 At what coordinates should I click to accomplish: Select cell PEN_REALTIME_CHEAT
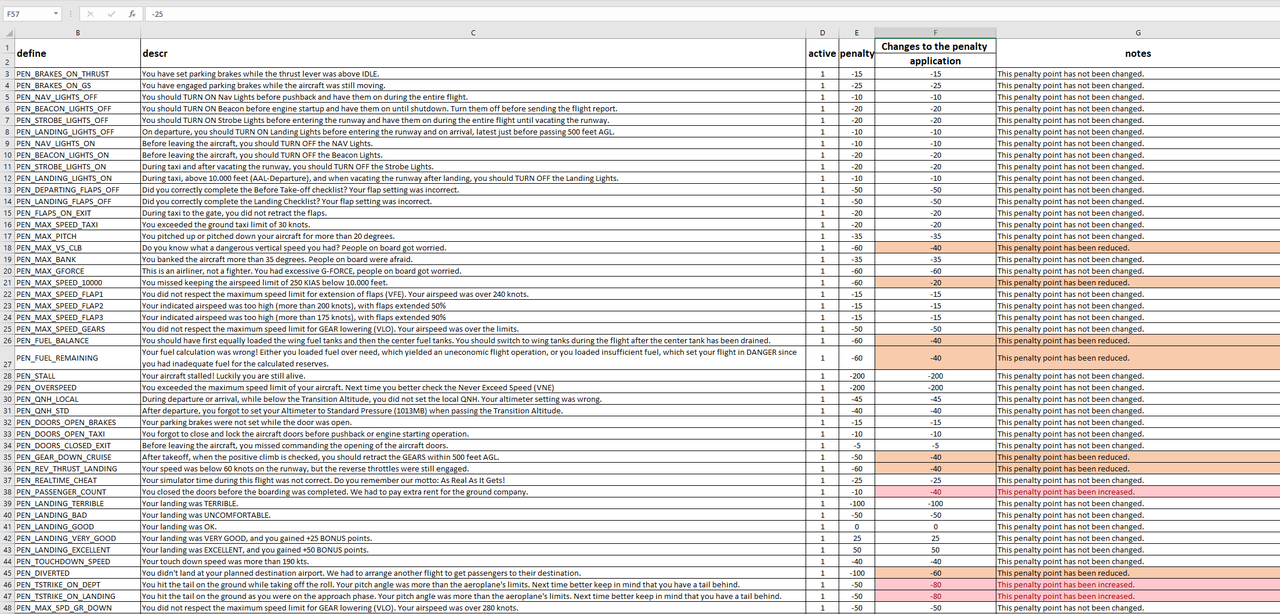(78, 480)
